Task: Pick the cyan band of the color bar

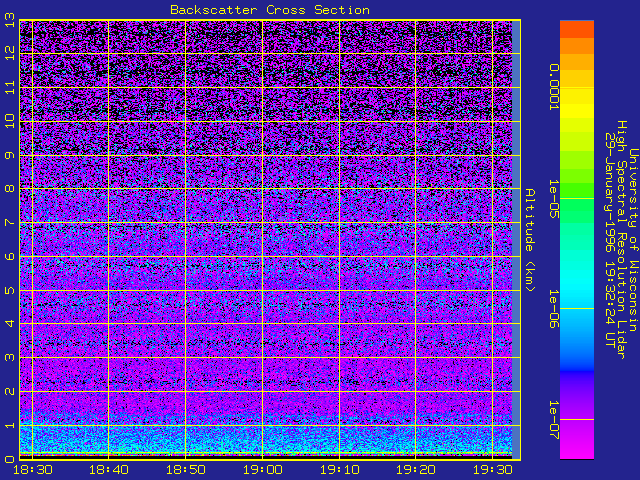Action: coord(577,282)
